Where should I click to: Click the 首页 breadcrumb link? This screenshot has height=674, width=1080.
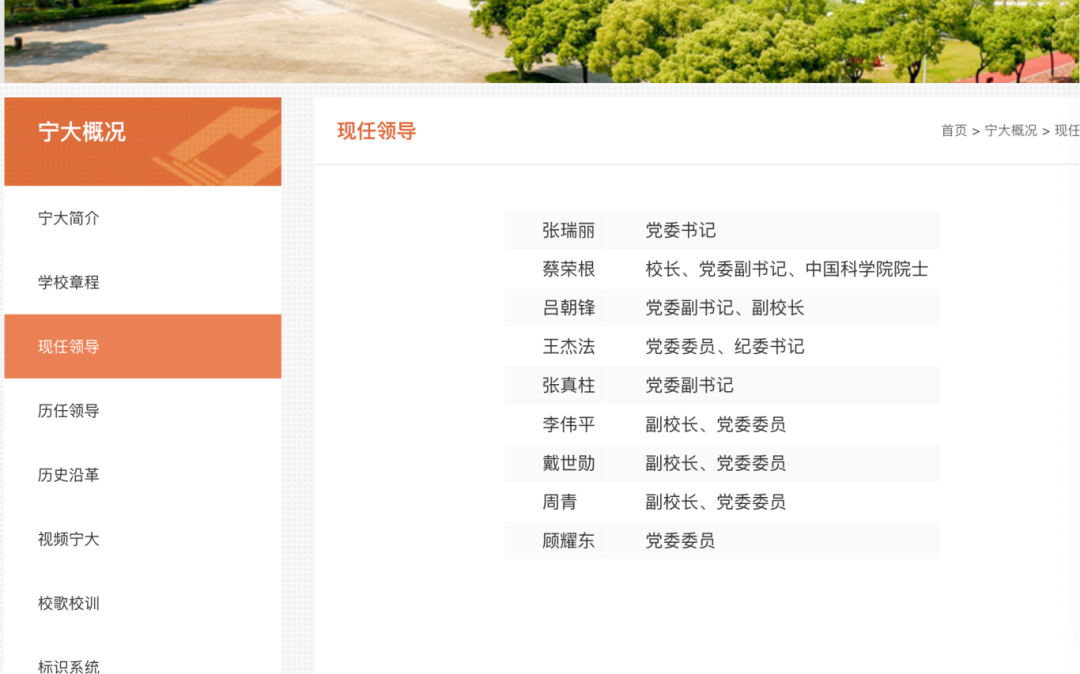click(954, 131)
